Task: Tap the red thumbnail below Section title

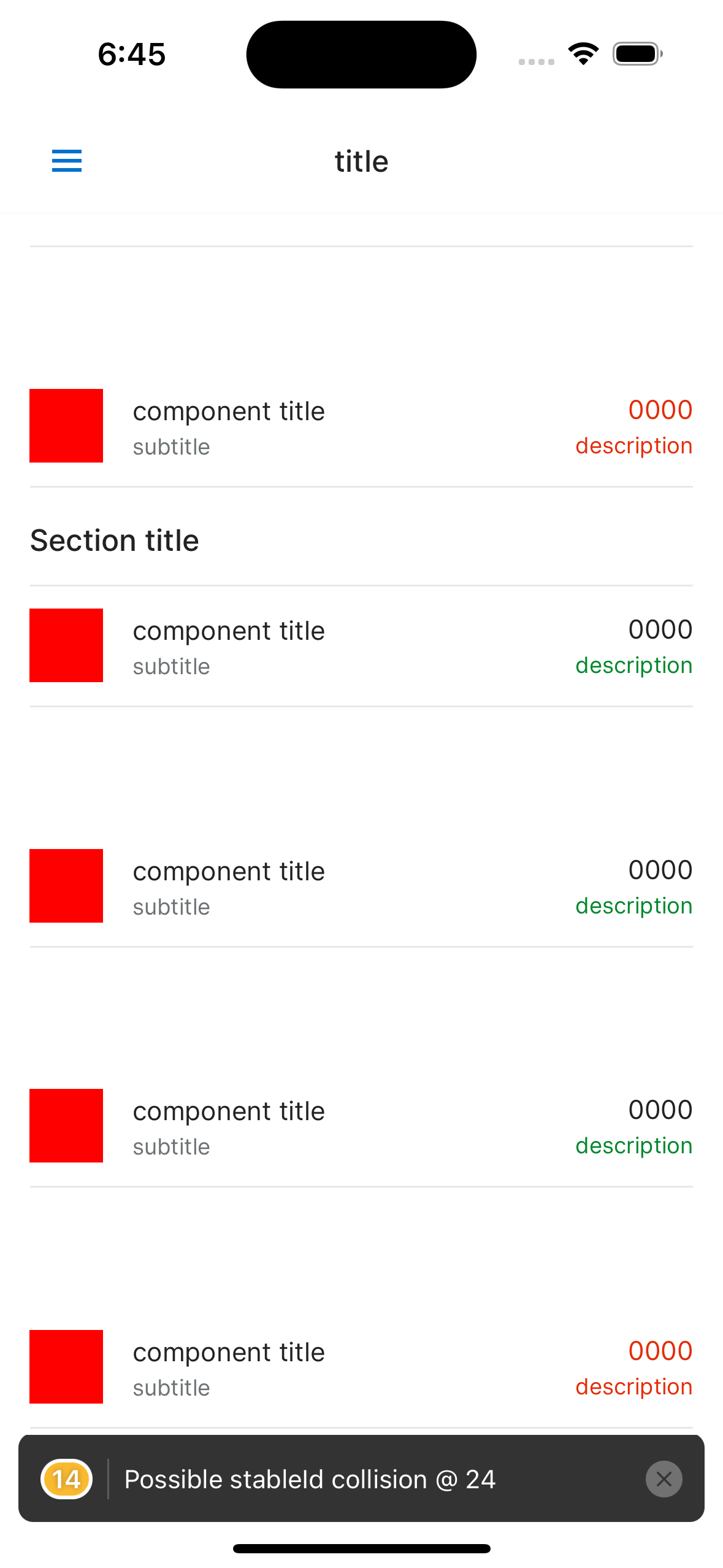Action: coord(66,645)
